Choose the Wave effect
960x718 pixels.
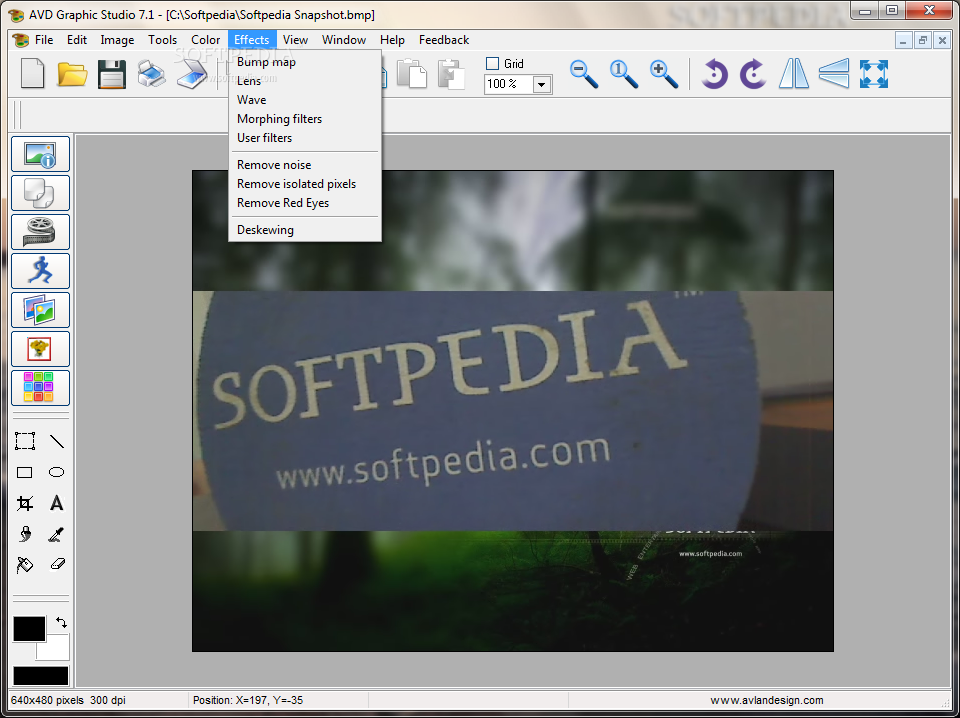[x=305, y=100]
